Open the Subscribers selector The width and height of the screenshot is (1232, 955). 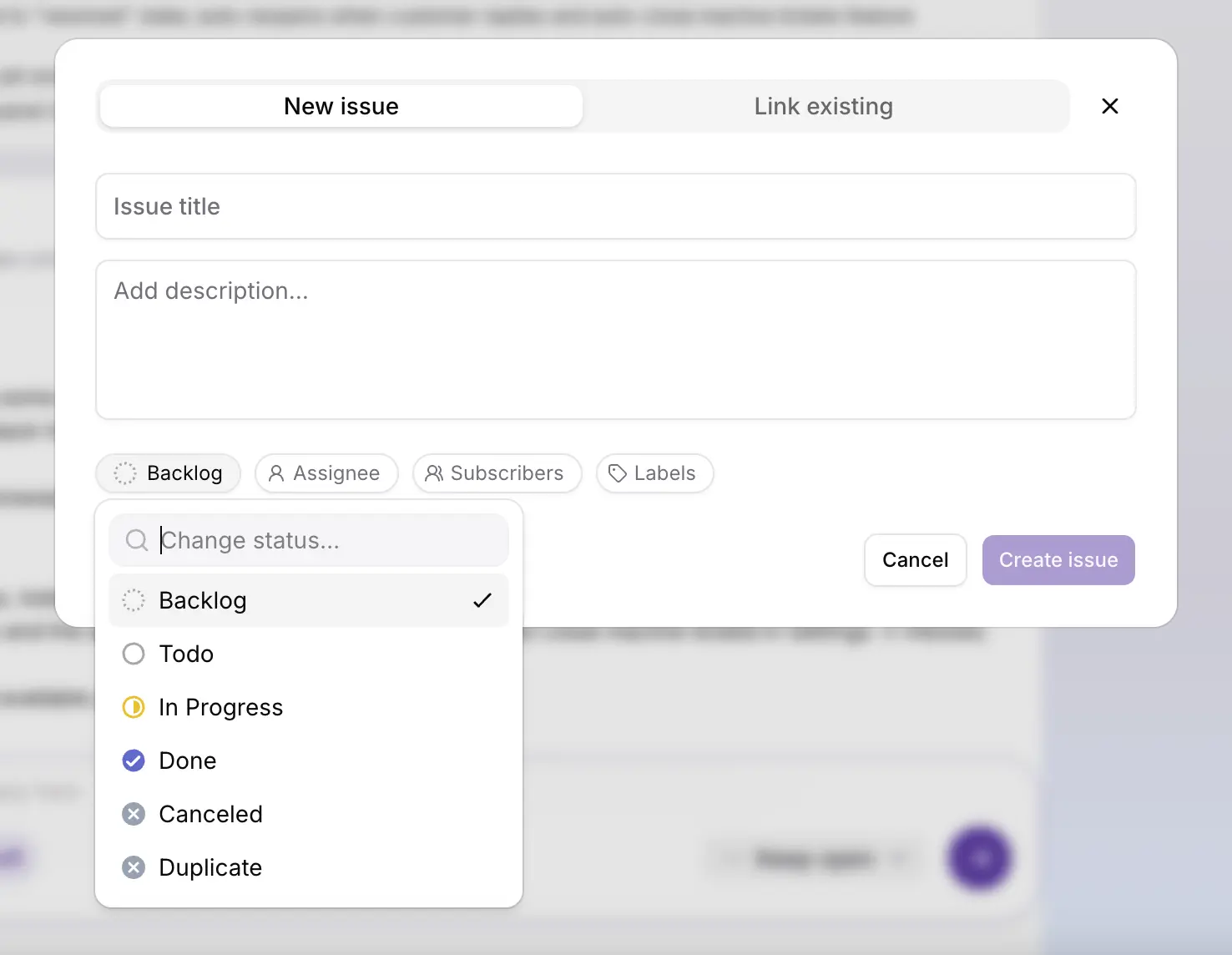point(497,473)
